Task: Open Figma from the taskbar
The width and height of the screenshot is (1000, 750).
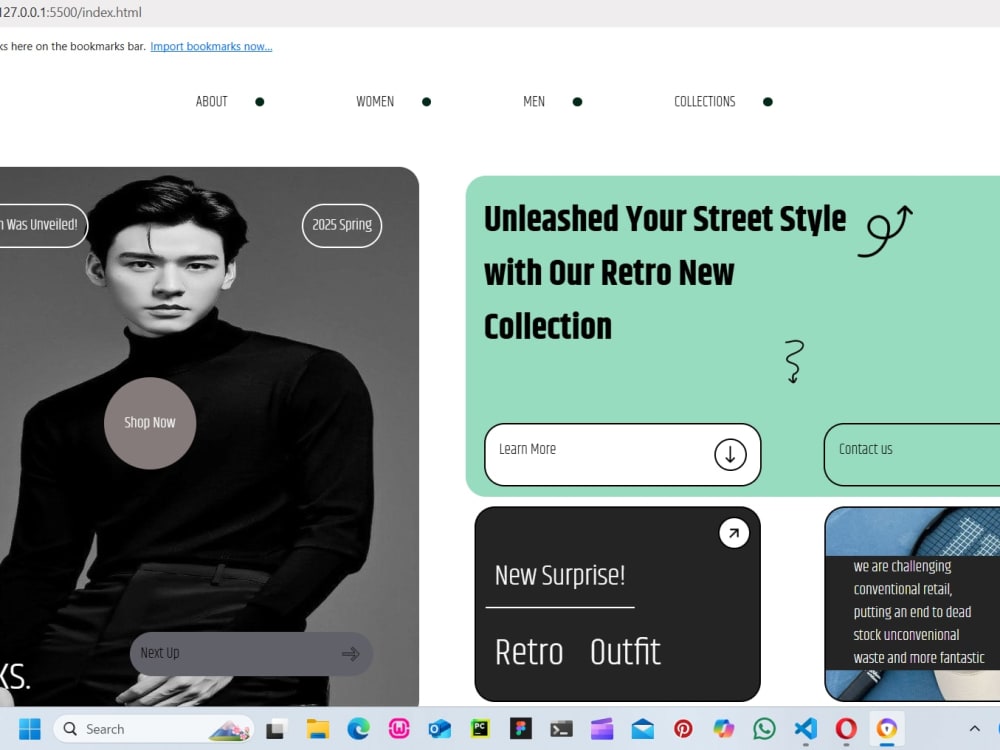Action: 520,729
